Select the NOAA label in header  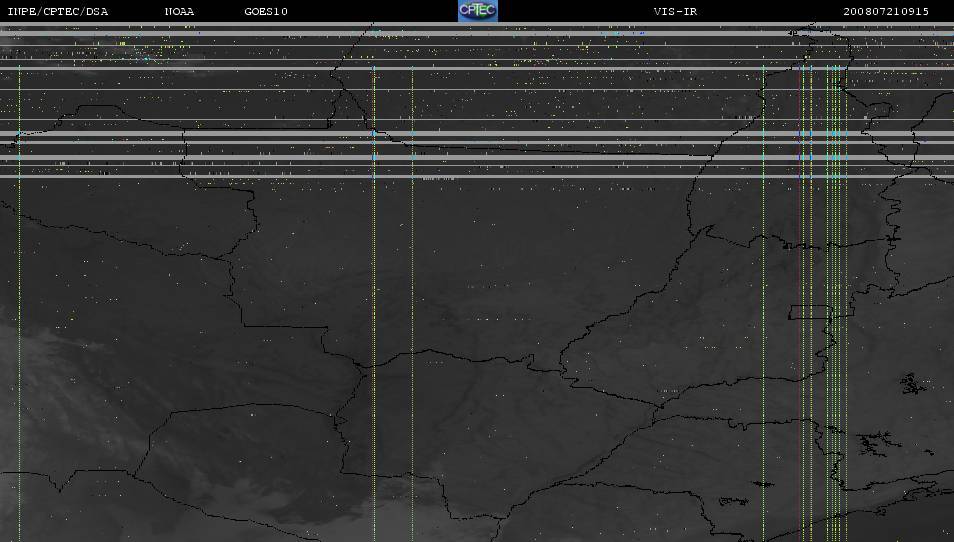pyautogui.click(x=179, y=12)
